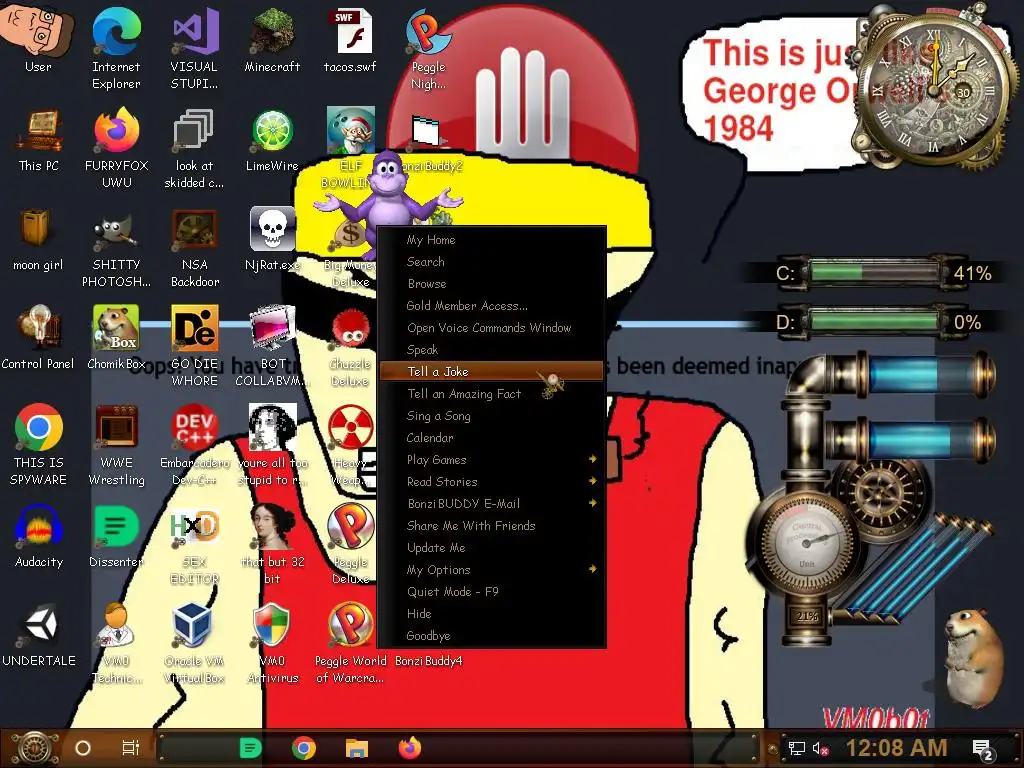Screen dimensions: 1024x768
Task: Choose Tell an Amazing Fact menu entry
Action: 491,394
